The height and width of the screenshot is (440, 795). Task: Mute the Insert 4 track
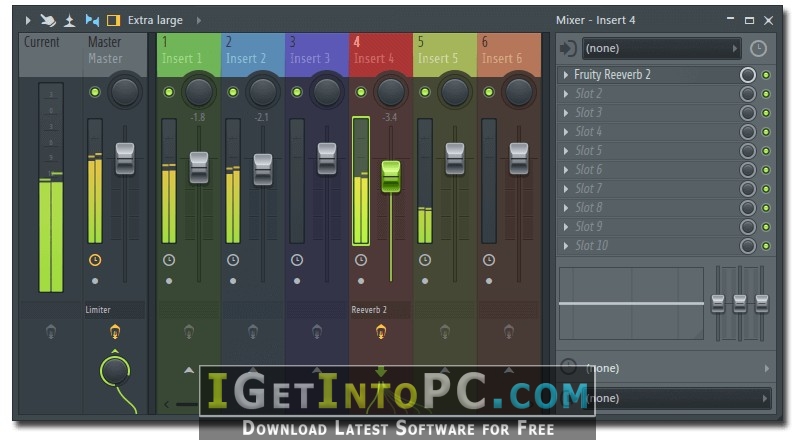coord(360,92)
